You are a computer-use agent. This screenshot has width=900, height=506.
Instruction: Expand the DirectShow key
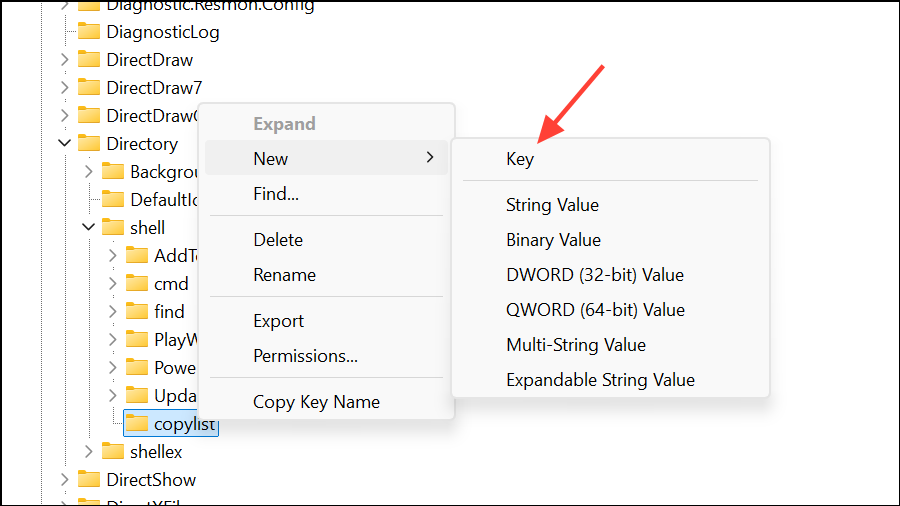65,480
